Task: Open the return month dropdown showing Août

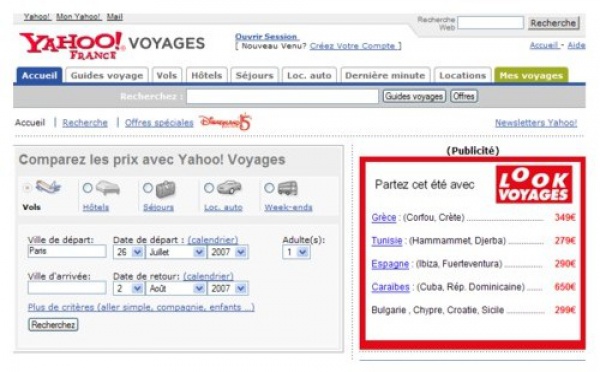Action: (176, 288)
